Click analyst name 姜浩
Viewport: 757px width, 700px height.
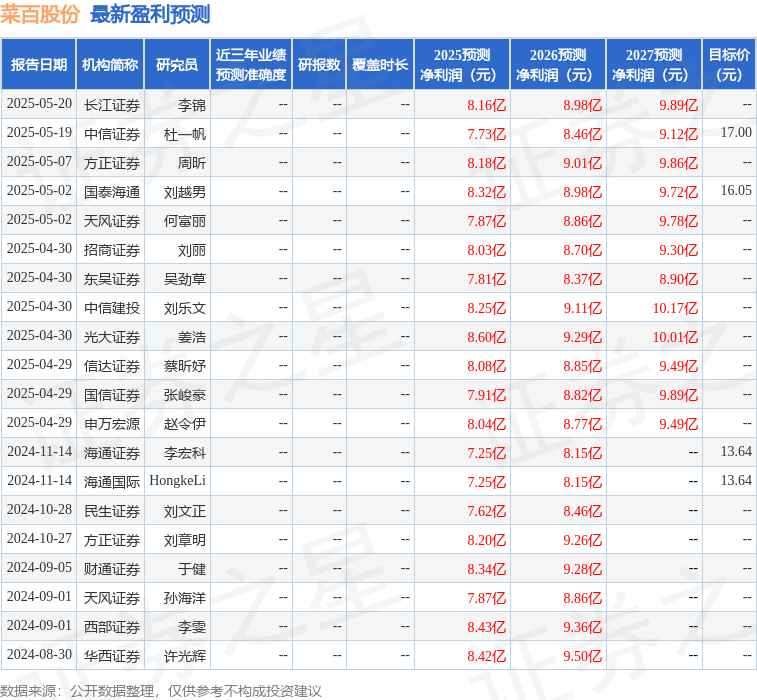pos(192,336)
